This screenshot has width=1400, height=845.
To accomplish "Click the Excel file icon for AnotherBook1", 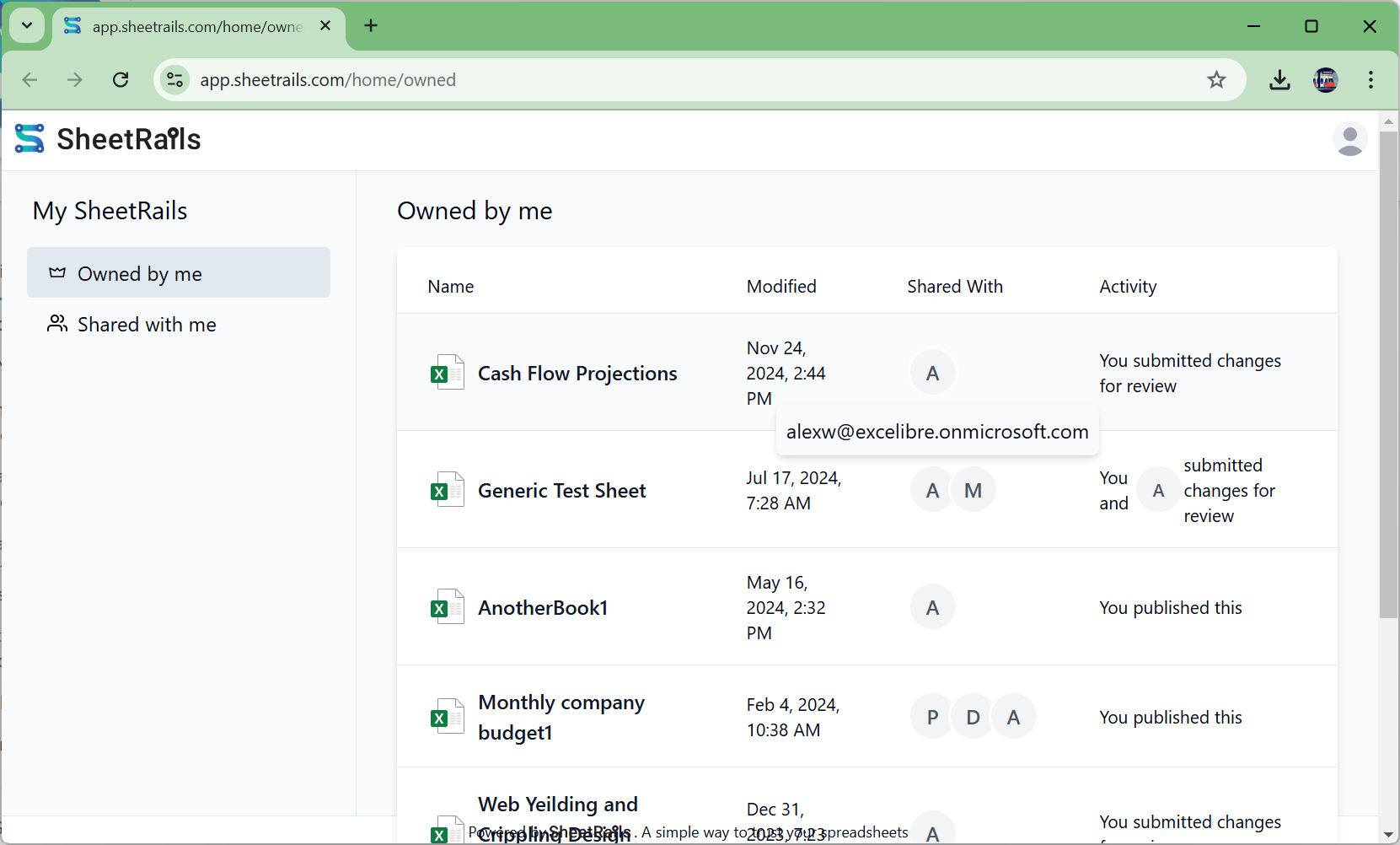I will (x=447, y=607).
